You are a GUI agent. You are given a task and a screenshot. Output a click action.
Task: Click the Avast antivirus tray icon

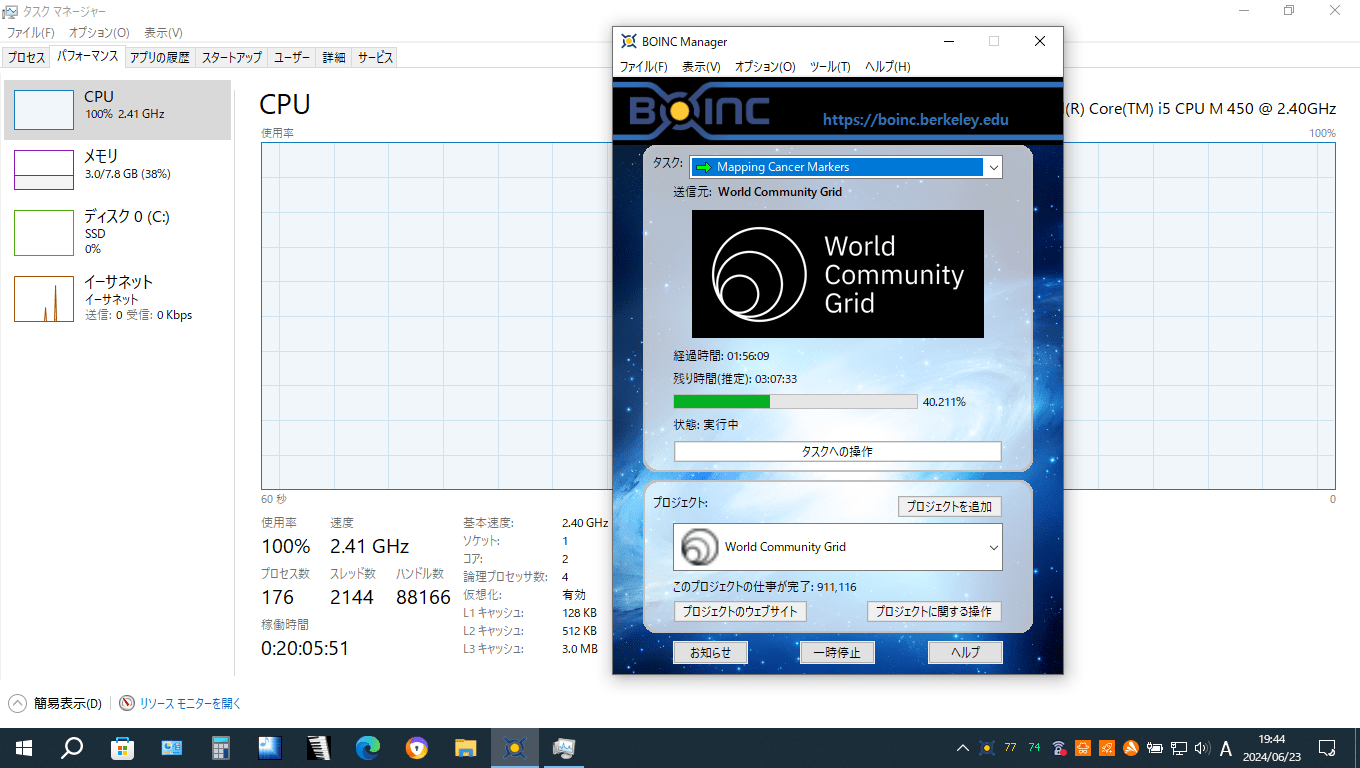[x=1130, y=747]
